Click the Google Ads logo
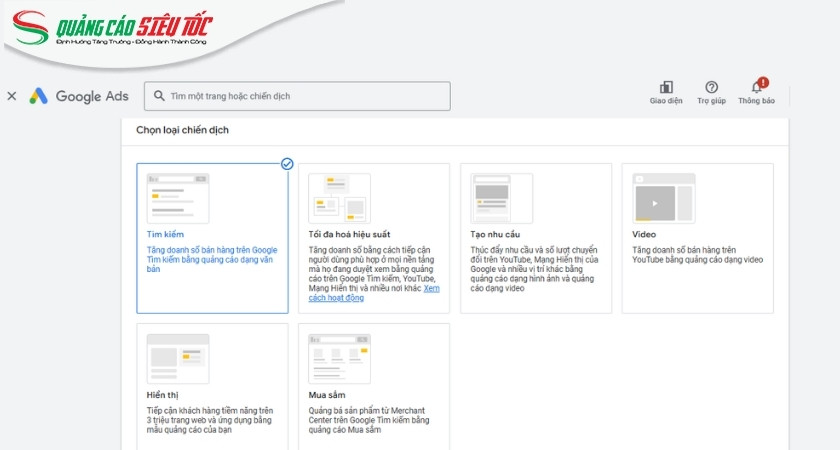This screenshot has height=450, width=840. [79, 96]
